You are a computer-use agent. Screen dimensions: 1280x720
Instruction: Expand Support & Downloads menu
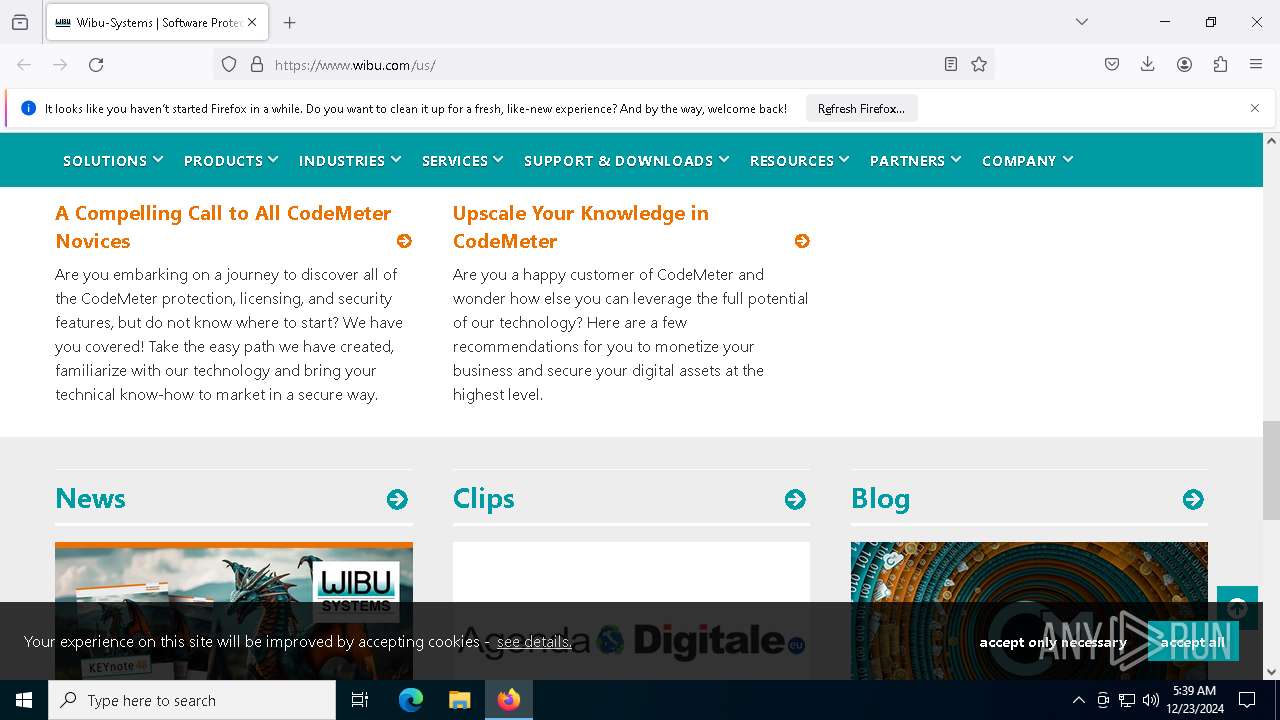pyautogui.click(x=627, y=160)
